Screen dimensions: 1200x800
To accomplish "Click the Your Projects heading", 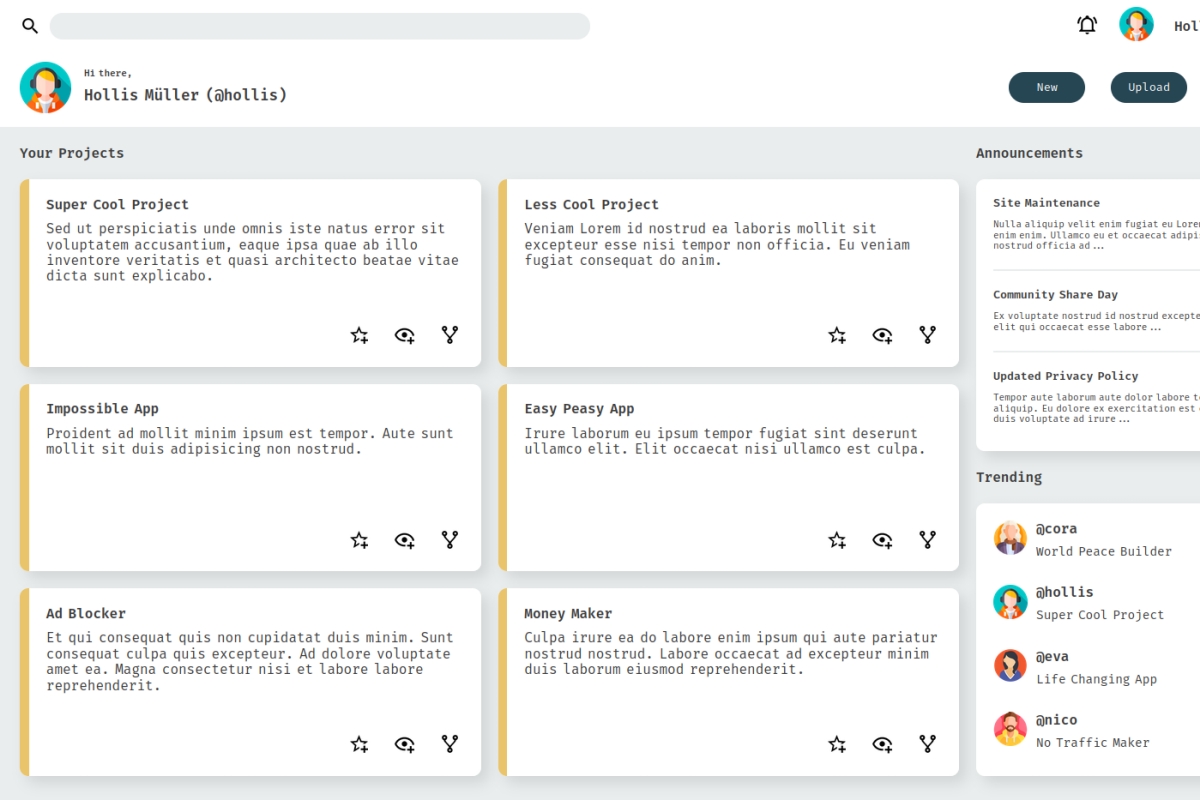I will 72,153.
